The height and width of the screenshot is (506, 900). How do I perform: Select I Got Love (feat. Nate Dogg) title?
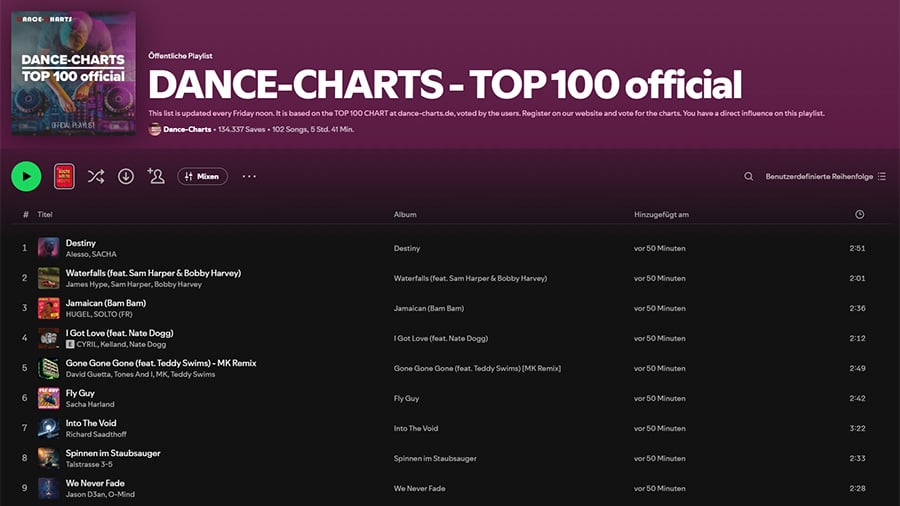point(119,333)
